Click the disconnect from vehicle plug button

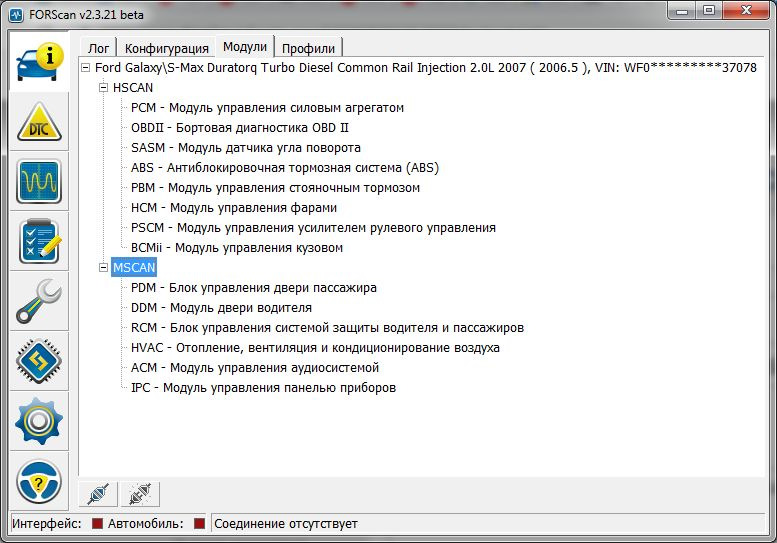(x=140, y=494)
